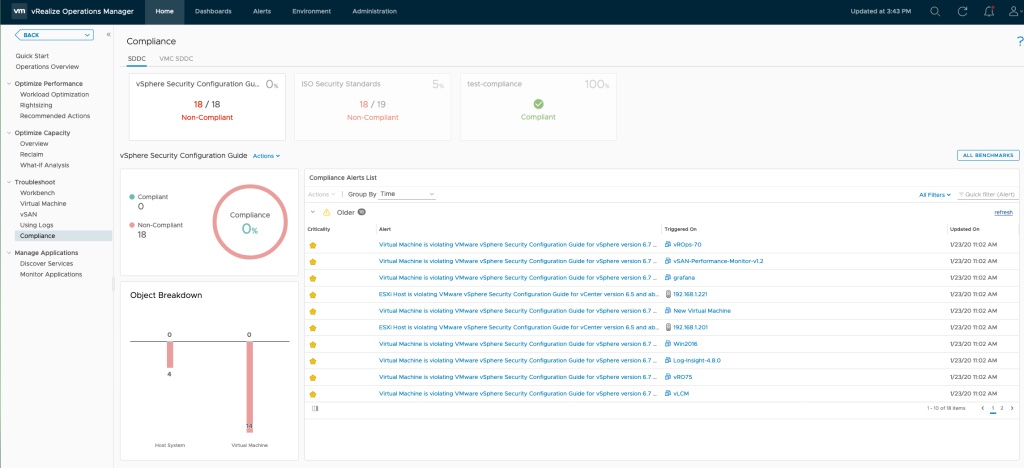Click the refresh circular arrow icon
The image size is (1024, 468).
(x=962, y=11)
